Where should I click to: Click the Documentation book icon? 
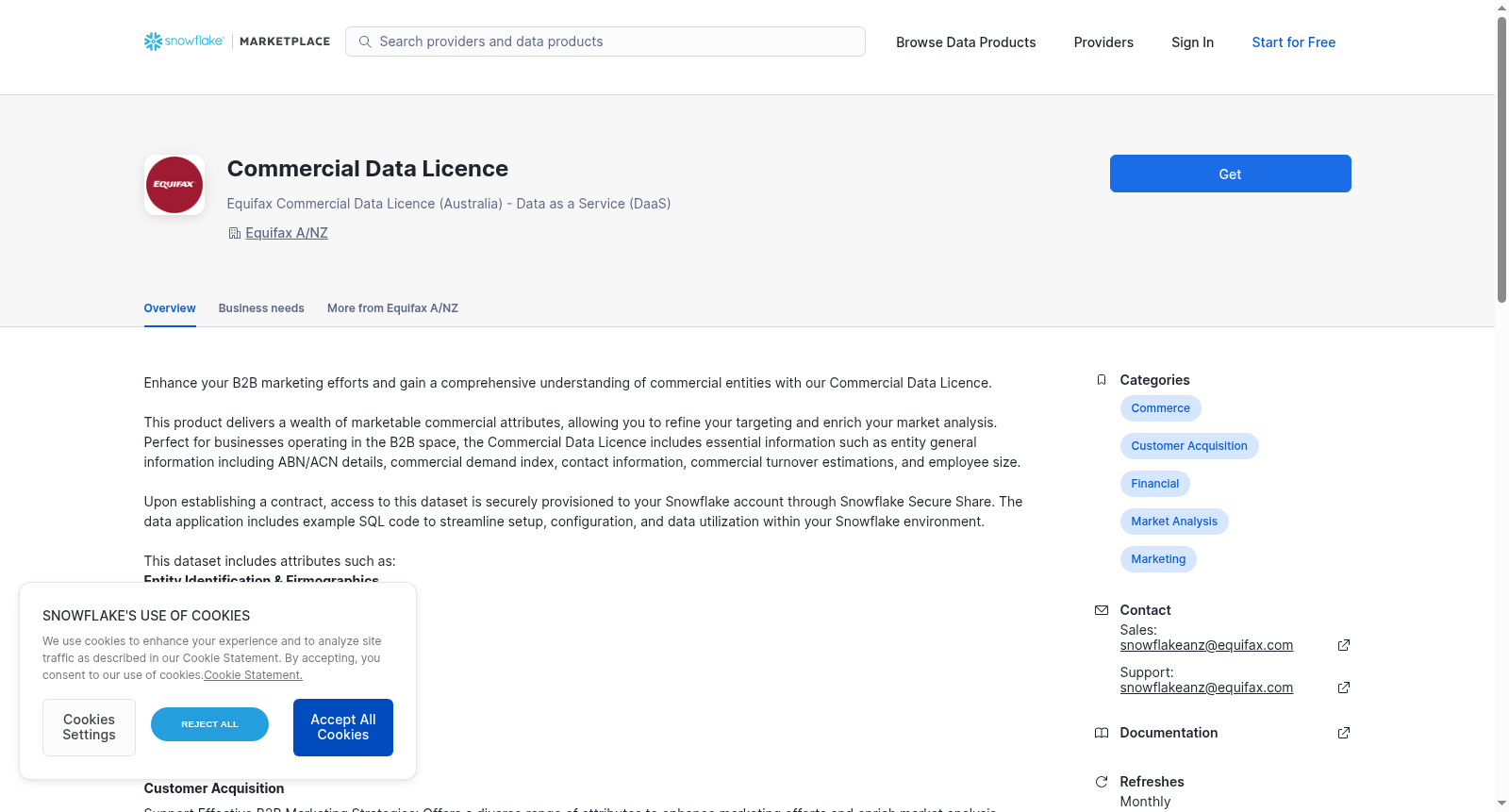click(1102, 733)
